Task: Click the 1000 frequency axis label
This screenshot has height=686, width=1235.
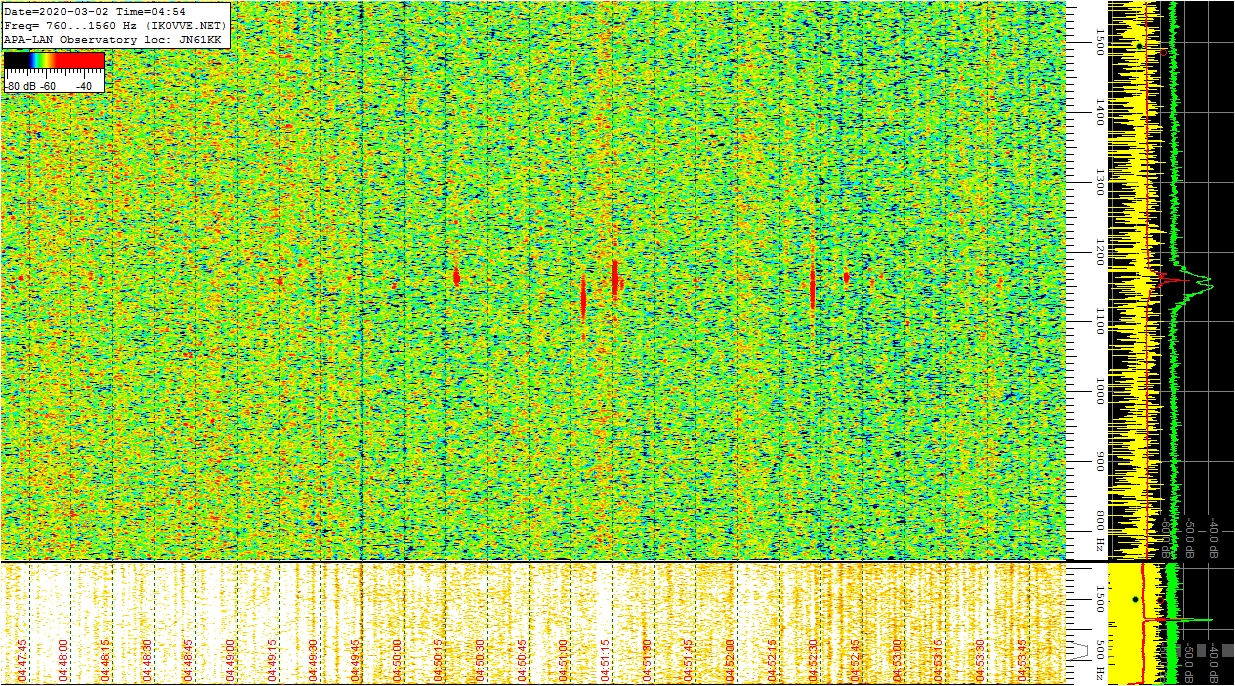Action: tap(1099, 392)
